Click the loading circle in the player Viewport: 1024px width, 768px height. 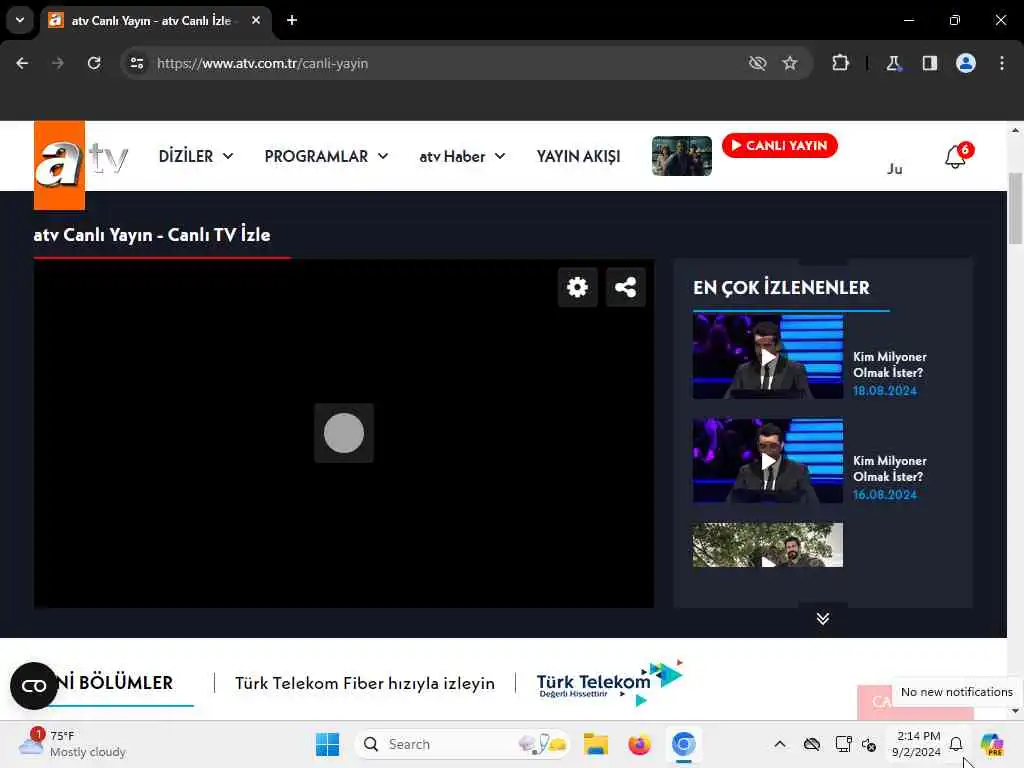point(344,433)
